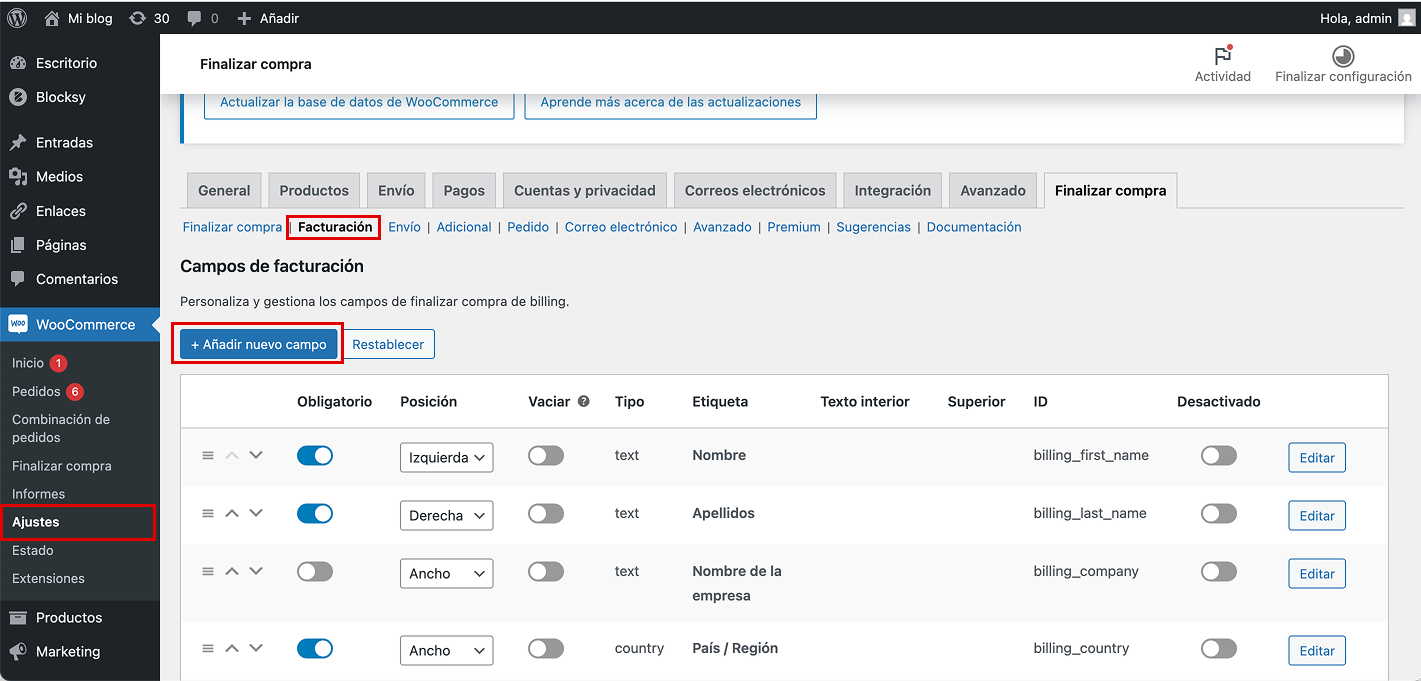Switch to the Productos settings tab
Image resolution: width=1421 pixels, height=681 pixels.
click(314, 190)
